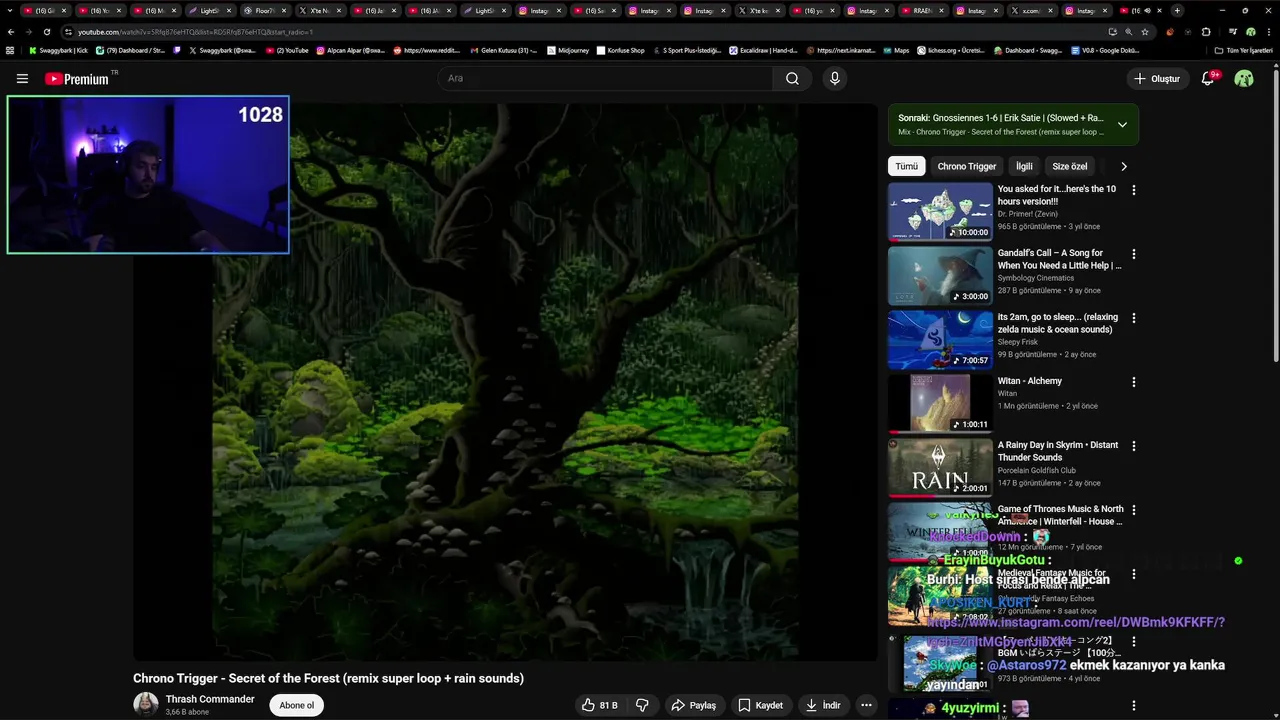Open the Maps bookmark
The image size is (1280, 720).
[895, 50]
